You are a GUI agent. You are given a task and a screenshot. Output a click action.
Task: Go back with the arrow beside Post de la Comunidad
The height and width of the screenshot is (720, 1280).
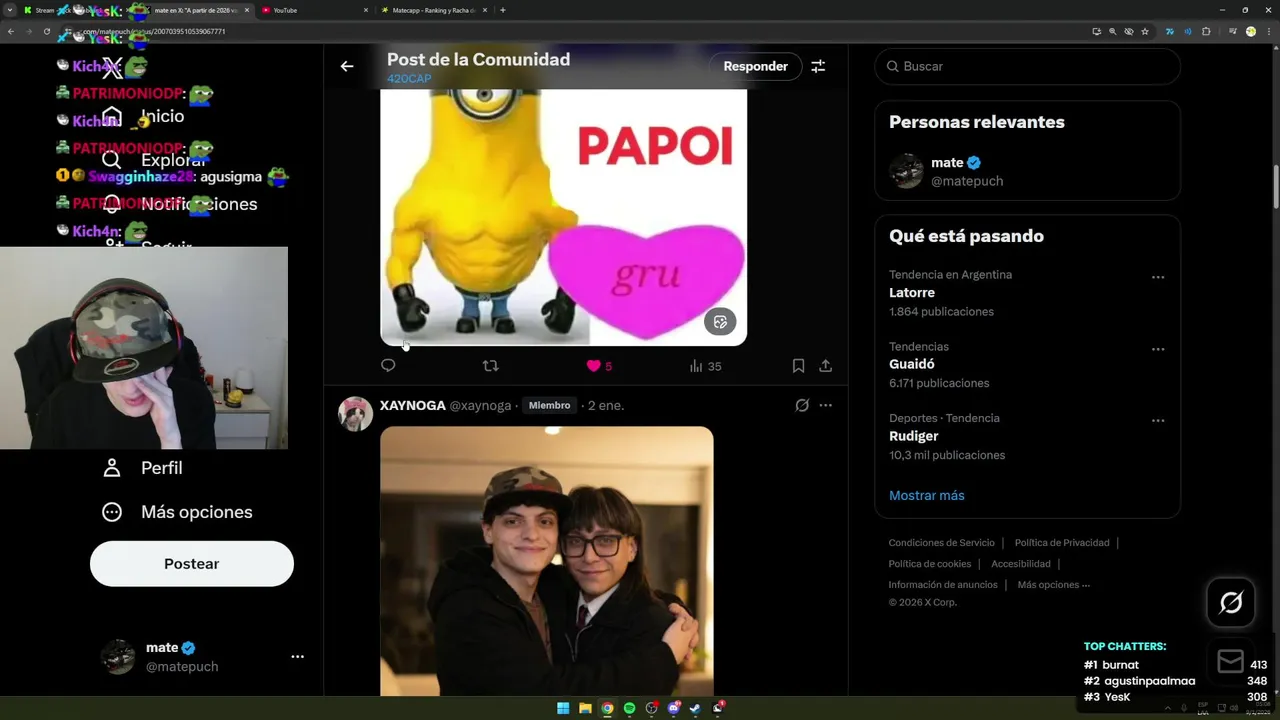(x=347, y=66)
